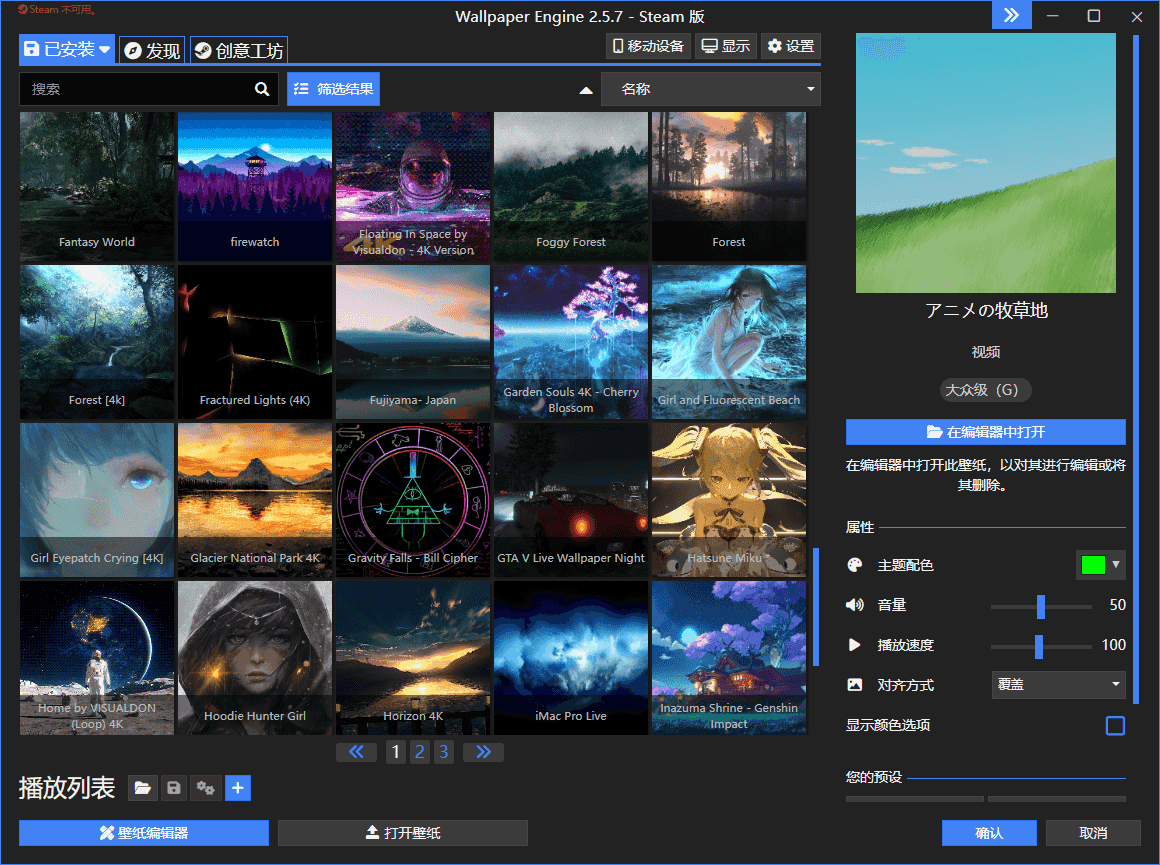Screen dimensions: 1160x865
Task: Select the Horizon 4K wallpaper
Action: coord(413,658)
